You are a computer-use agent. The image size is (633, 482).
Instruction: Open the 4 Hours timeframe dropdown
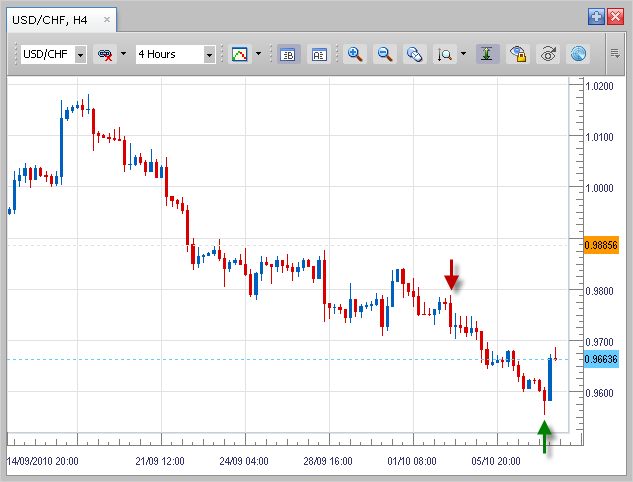(209, 54)
